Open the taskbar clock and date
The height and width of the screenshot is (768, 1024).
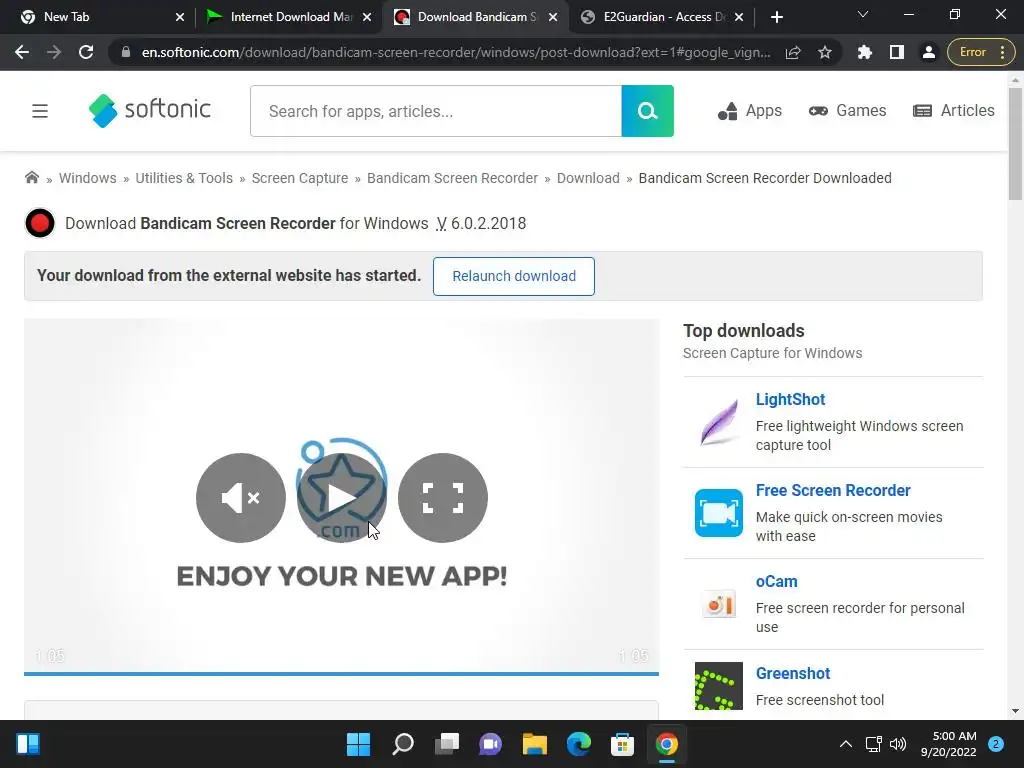pos(949,744)
